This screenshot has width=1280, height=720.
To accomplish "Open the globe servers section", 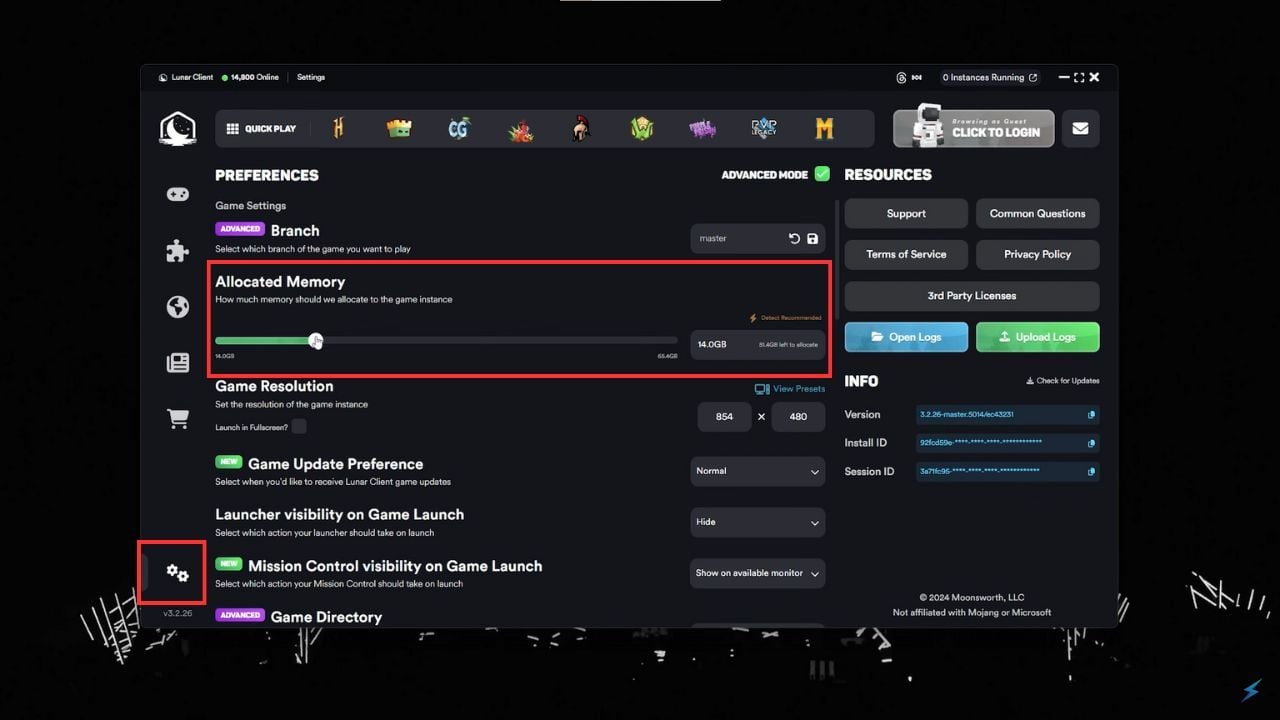I will pos(178,307).
